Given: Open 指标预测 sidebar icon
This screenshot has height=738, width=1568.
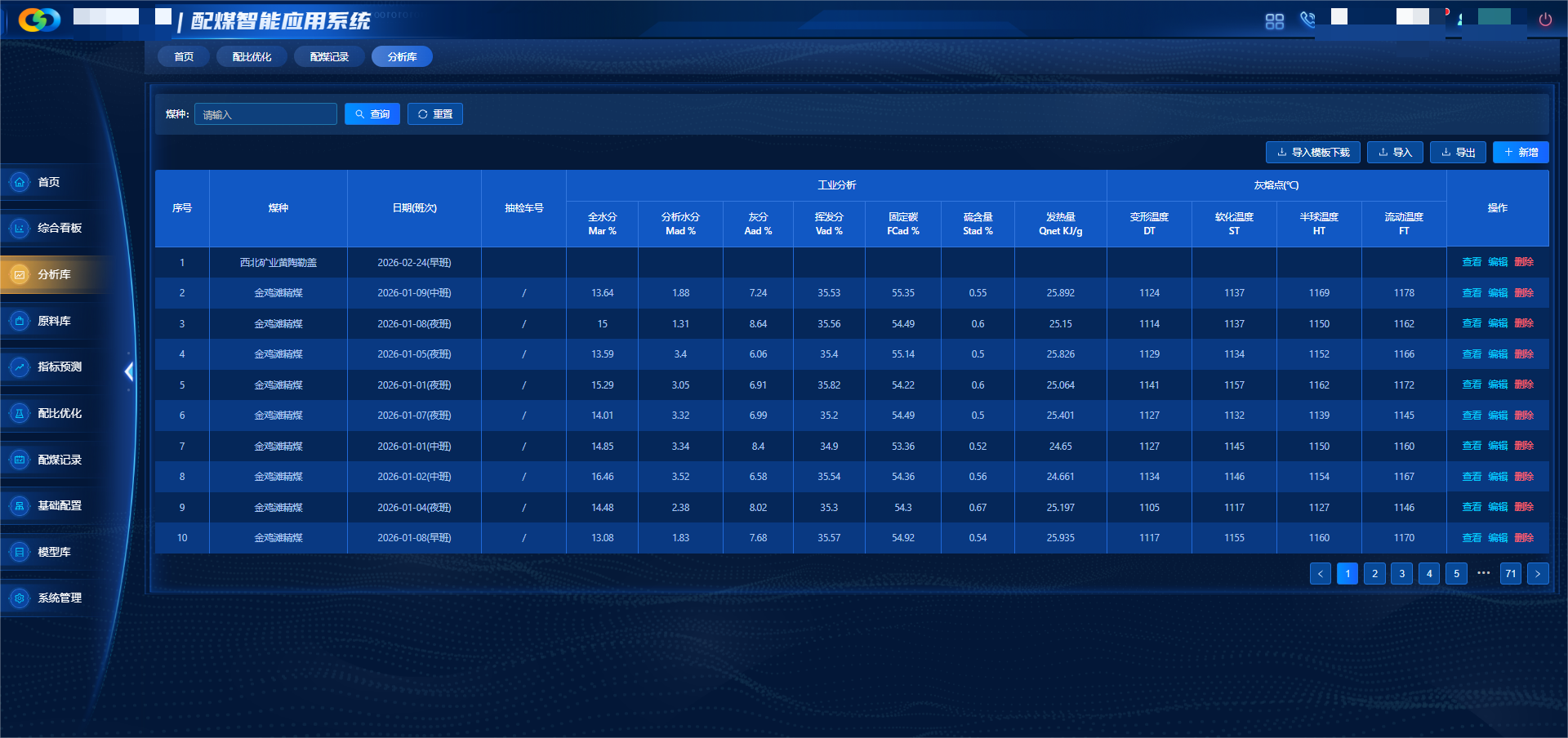Looking at the screenshot, I should click(20, 367).
